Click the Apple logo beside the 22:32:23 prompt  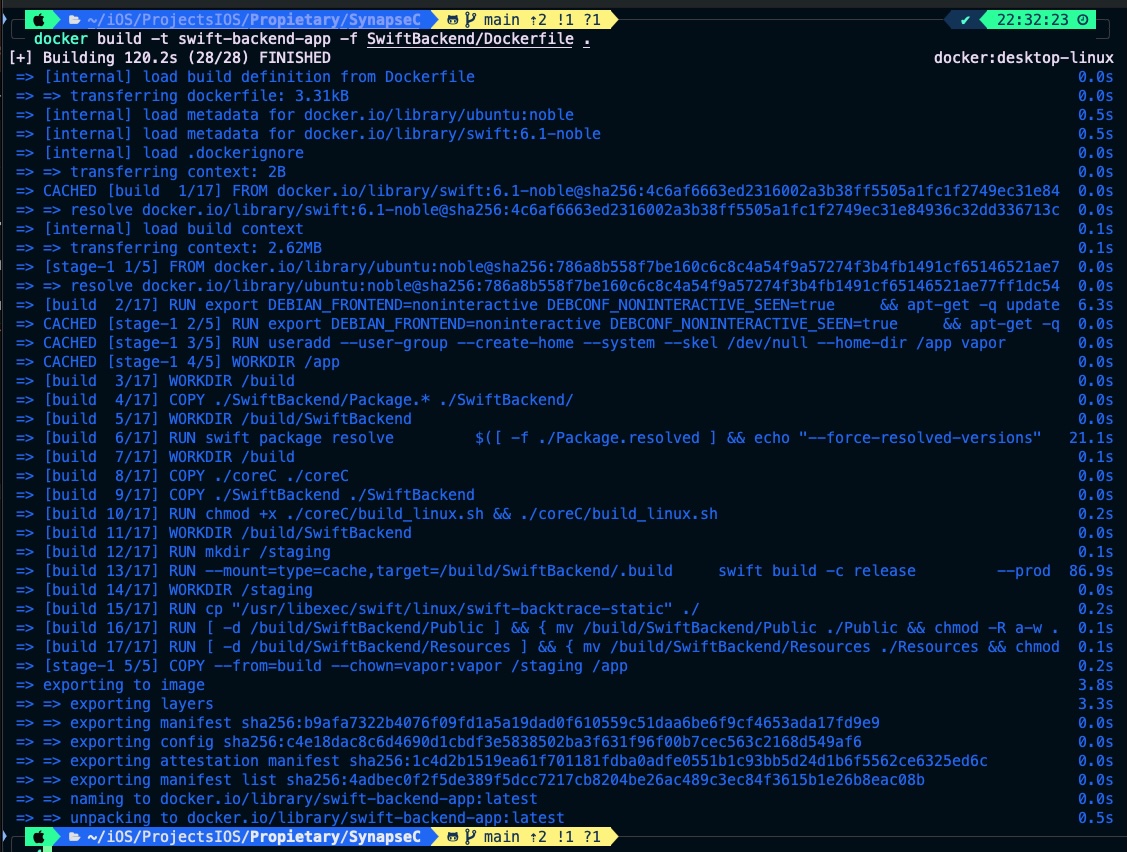pyautogui.click(x=39, y=20)
